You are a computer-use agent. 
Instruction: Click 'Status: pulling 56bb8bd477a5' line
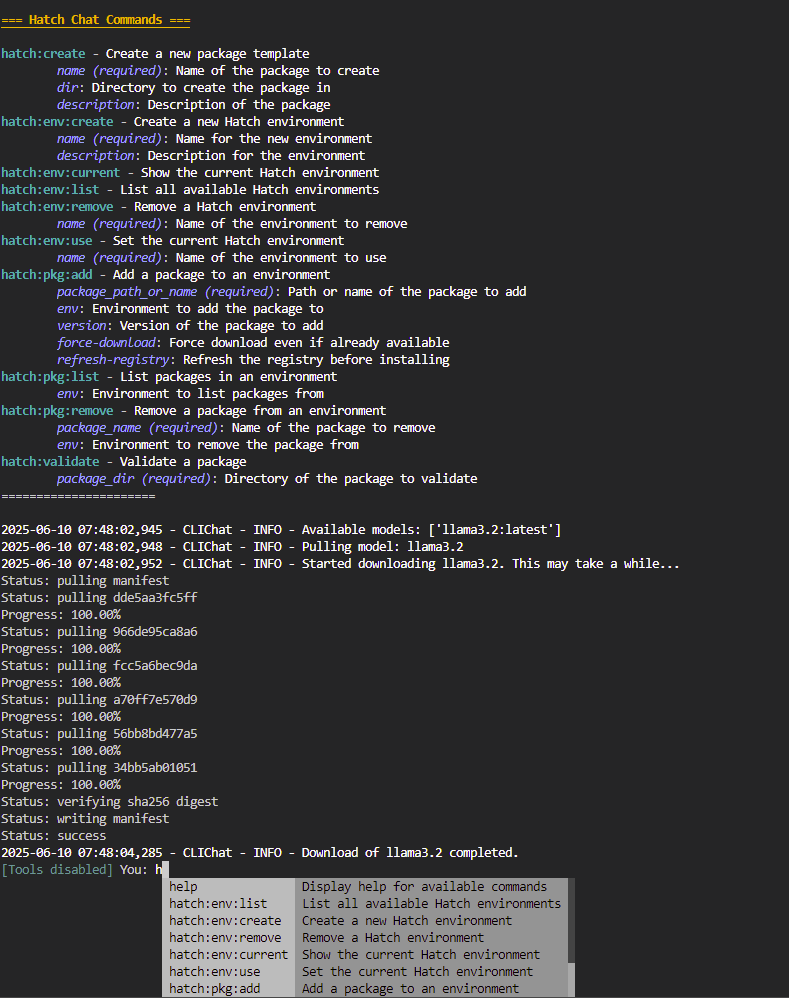click(99, 734)
